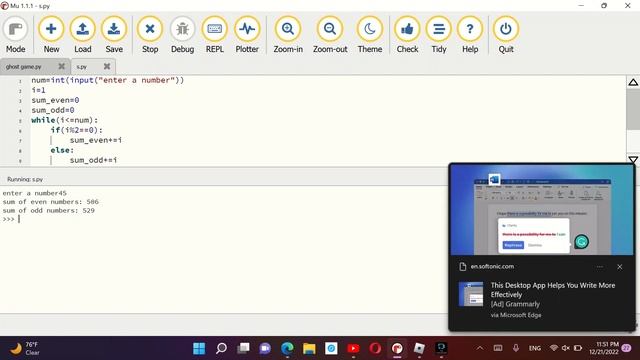The height and width of the screenshot is (360, 640).
Task: Open the "This Desktop App Helps You Write" notification
Action: coord(553,290)
